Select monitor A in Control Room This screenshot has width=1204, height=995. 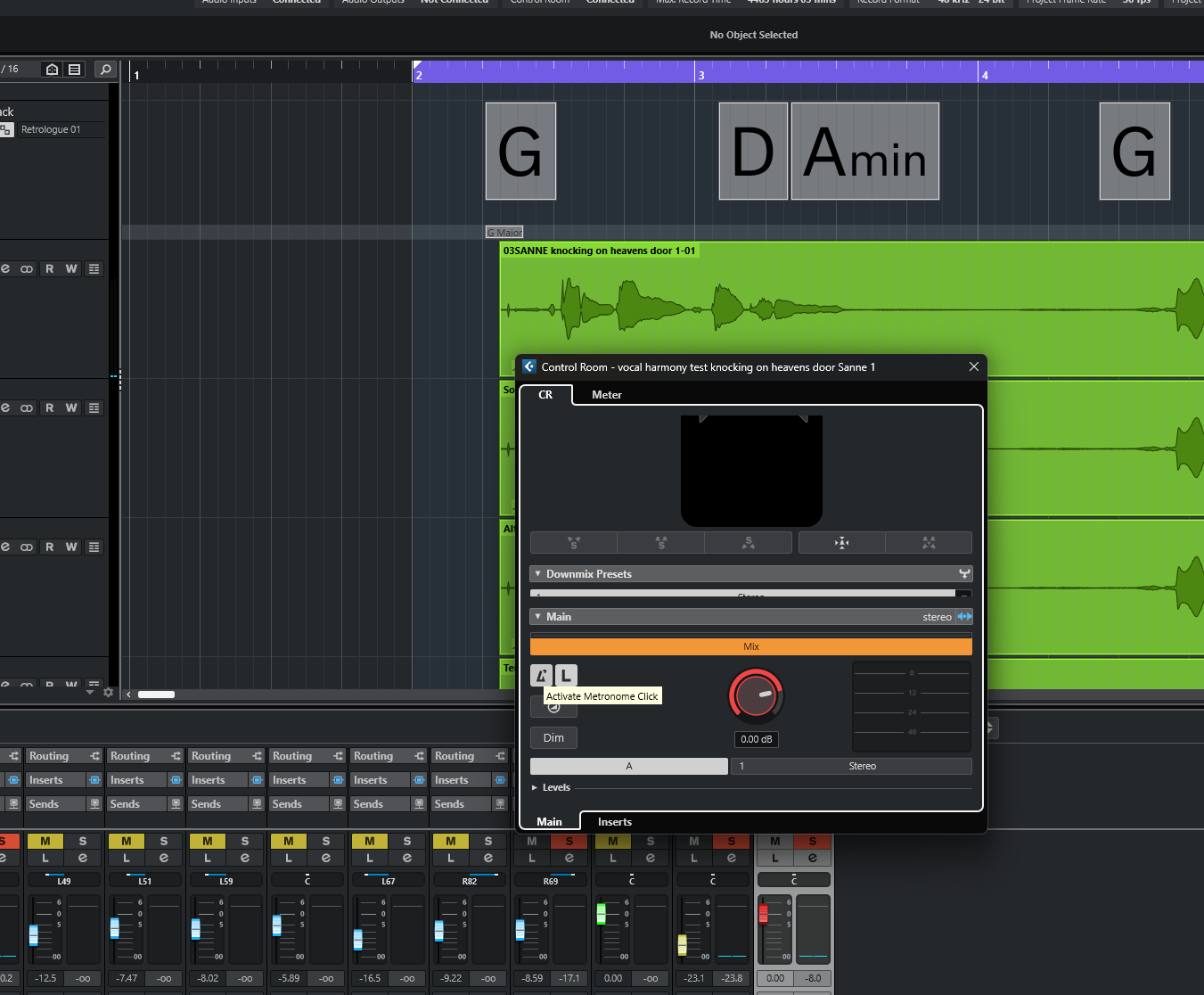tap(629, 766)
